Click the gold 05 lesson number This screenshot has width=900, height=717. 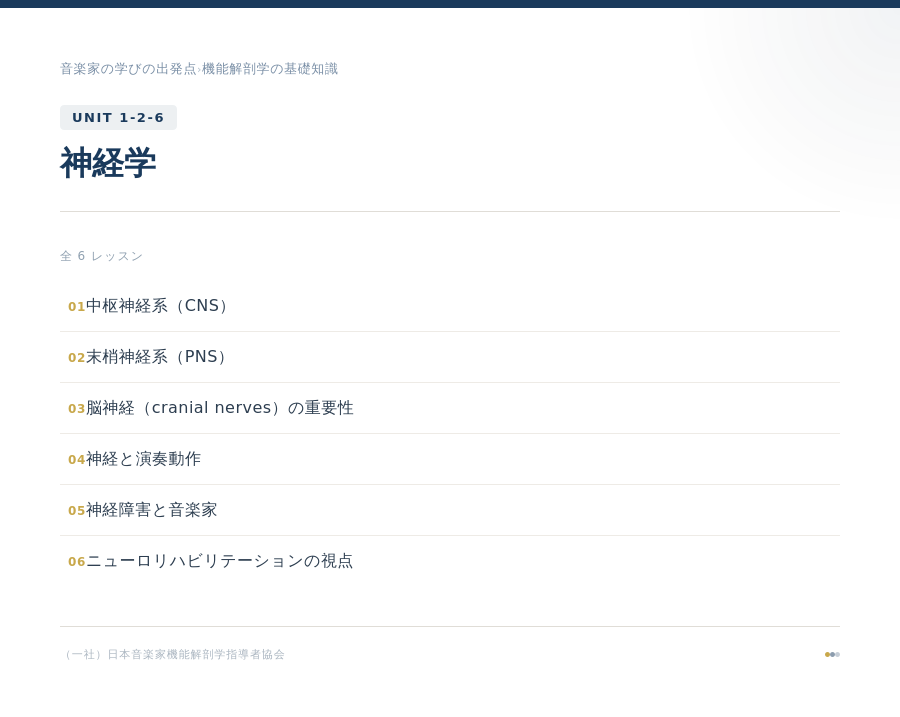tap(76, 511)
